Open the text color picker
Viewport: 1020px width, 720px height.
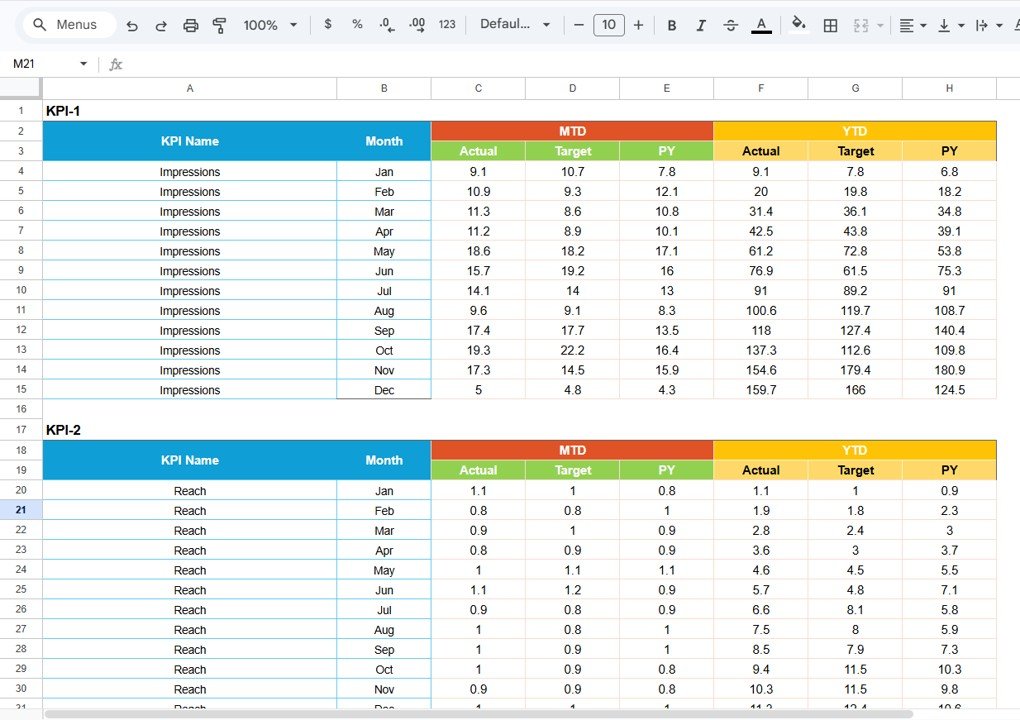[761, 24]
